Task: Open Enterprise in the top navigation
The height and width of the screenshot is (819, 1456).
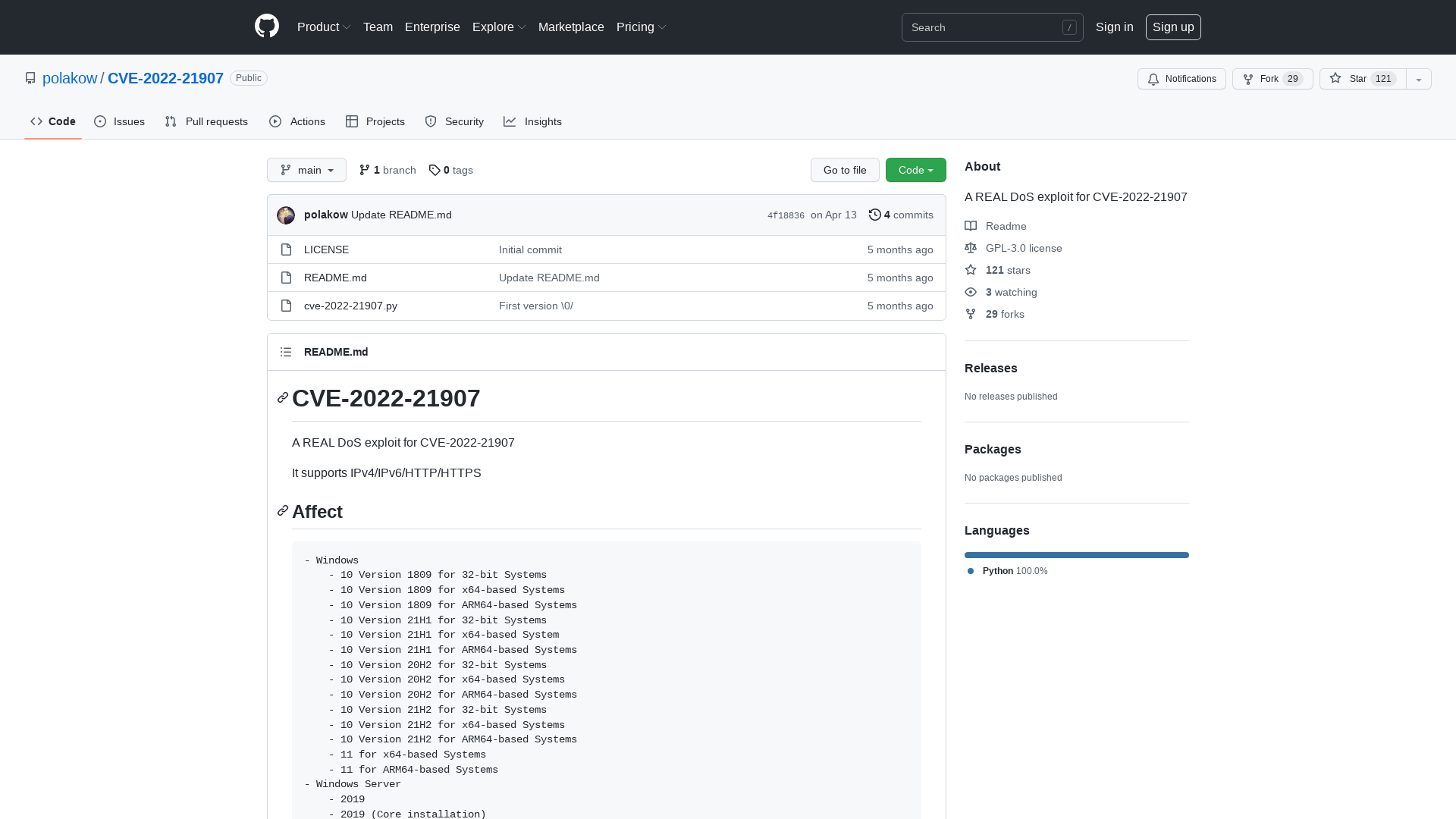Action: click(432, 27)
